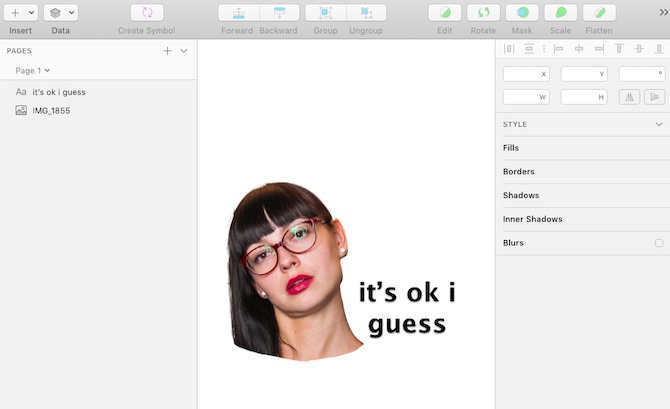Click the Flatten tool icon
The width and height of the screenshot is (670, 409).
tap(599, 13)
